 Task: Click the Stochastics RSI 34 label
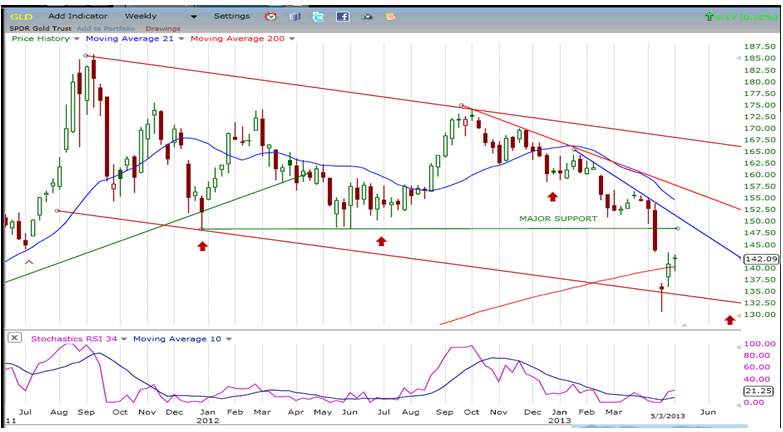(74, 339)
